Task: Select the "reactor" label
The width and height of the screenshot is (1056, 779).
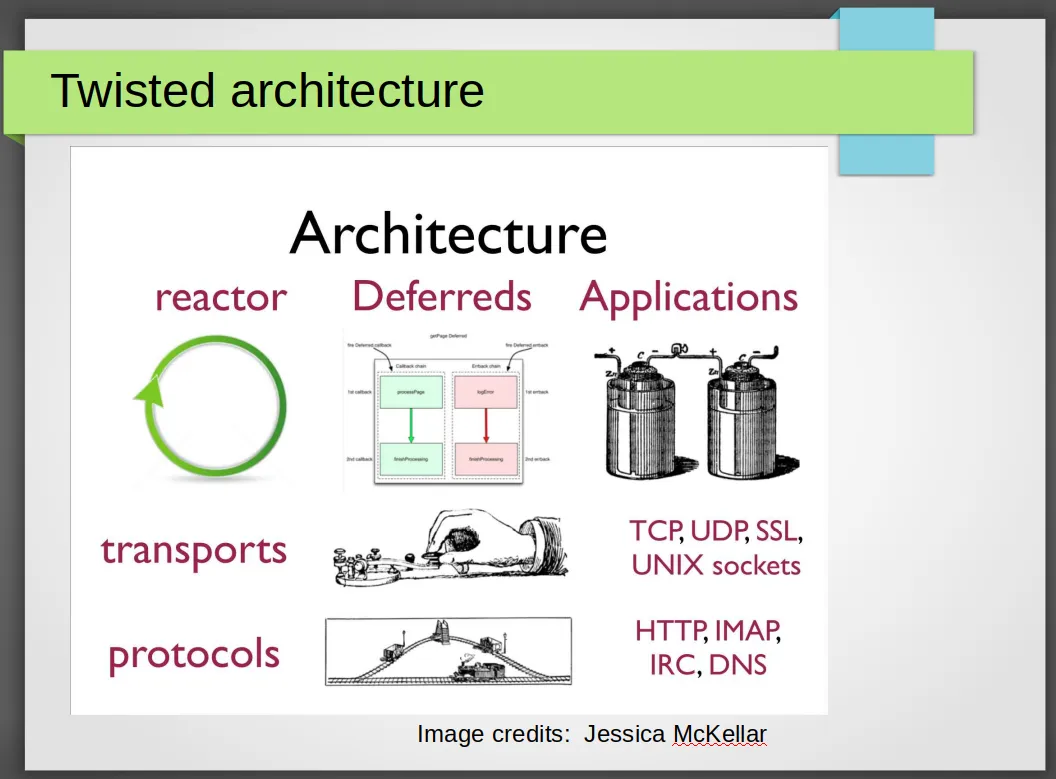Action: click(221, 297)
